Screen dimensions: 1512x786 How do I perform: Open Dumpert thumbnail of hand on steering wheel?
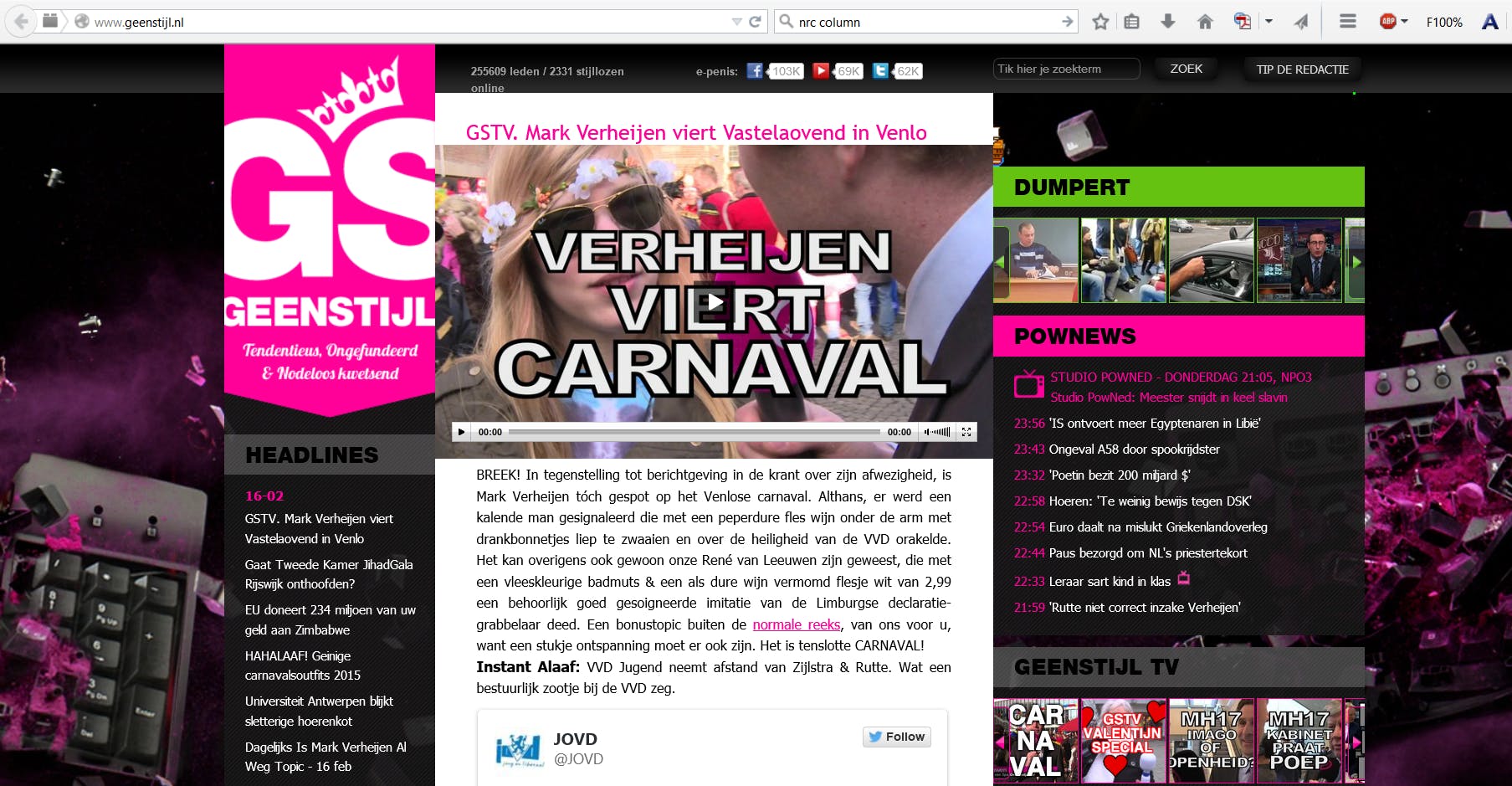[1211, 260]
